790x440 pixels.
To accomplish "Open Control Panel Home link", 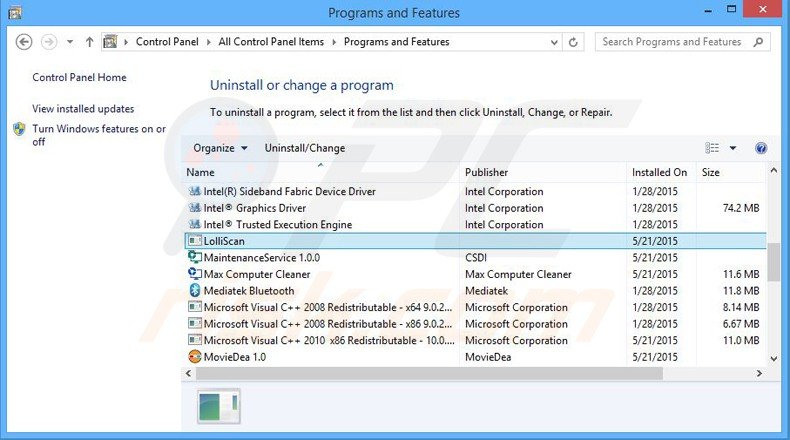I will tap(80, 78).
